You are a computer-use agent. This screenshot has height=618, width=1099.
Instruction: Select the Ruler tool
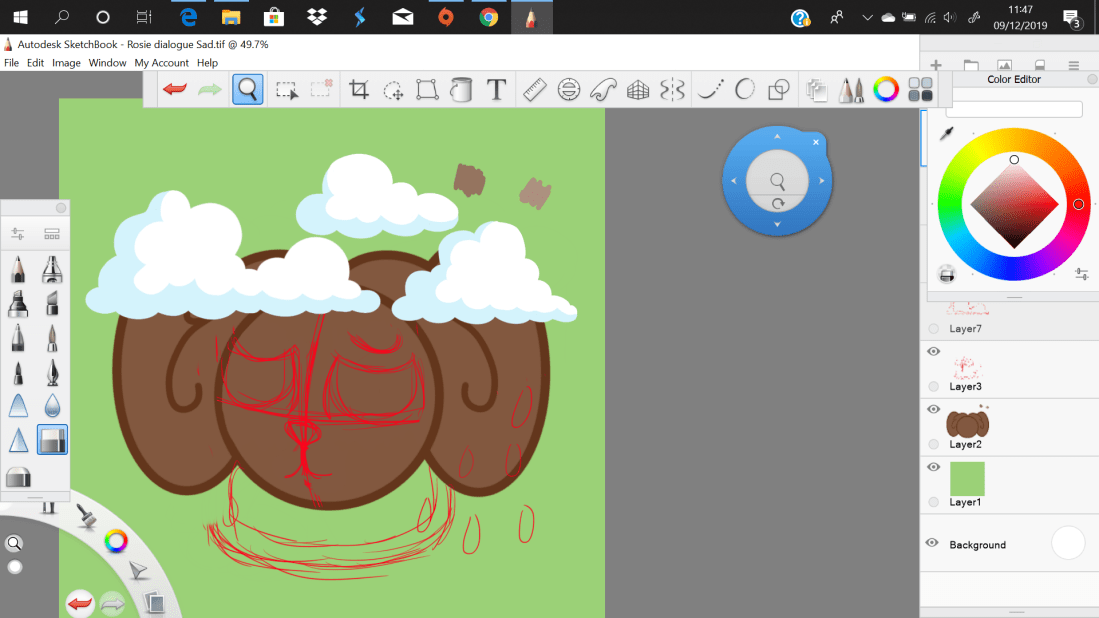[x=534, y=89]
